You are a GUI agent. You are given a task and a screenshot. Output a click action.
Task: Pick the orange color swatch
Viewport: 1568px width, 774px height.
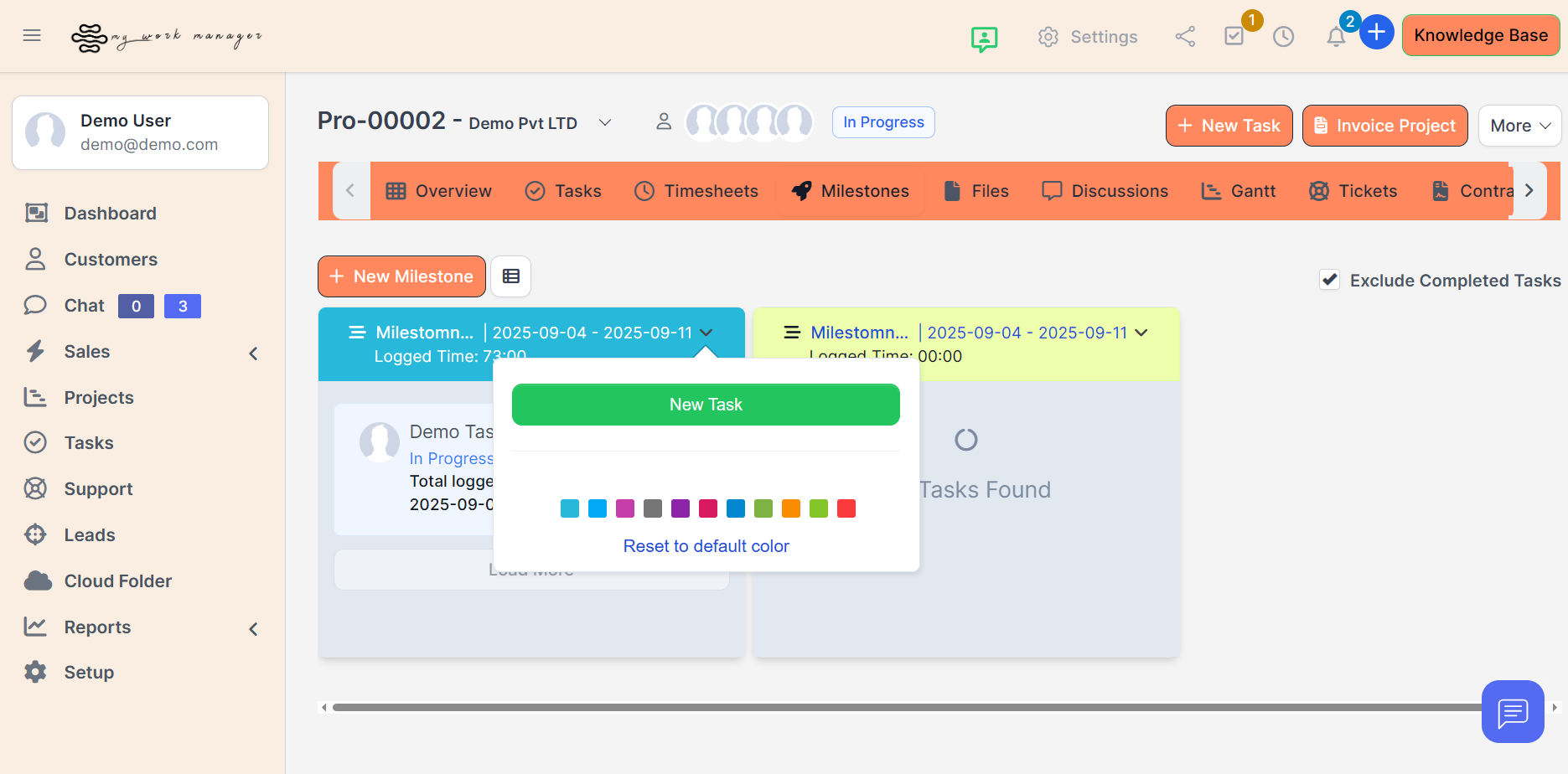[x=791, y=508]
